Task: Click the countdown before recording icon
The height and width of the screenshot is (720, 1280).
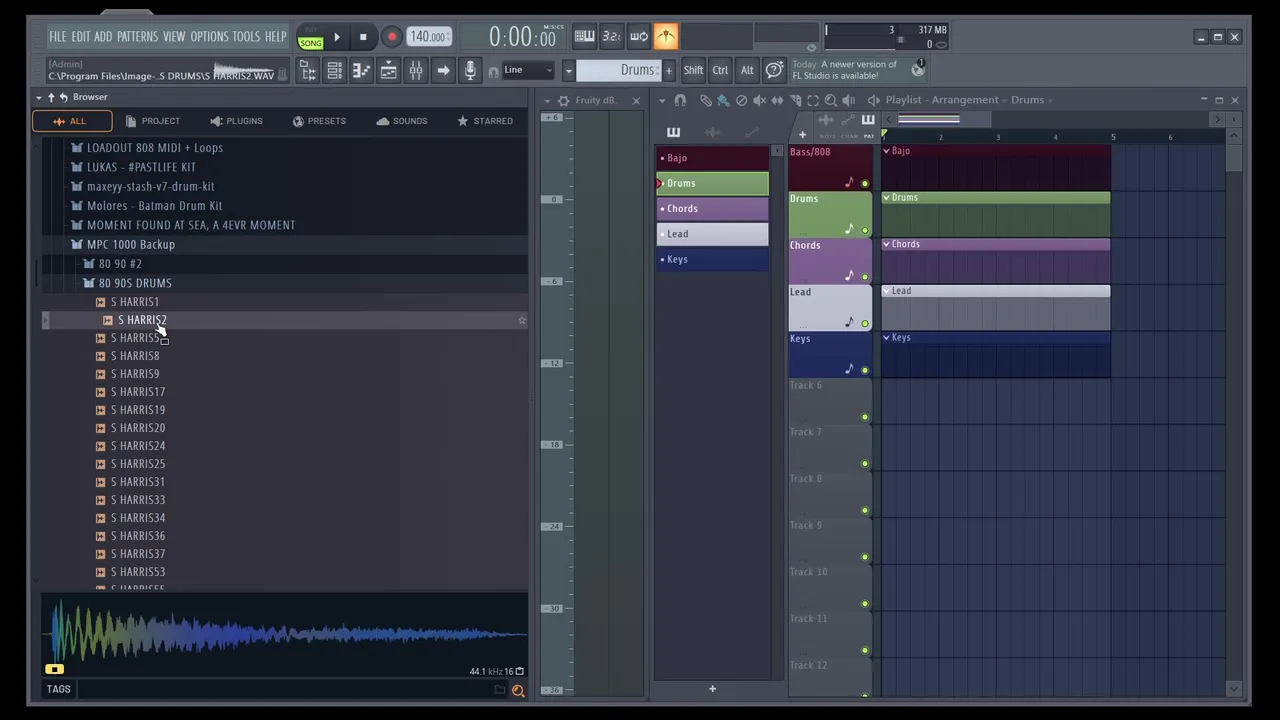Action: coord(611,37)
